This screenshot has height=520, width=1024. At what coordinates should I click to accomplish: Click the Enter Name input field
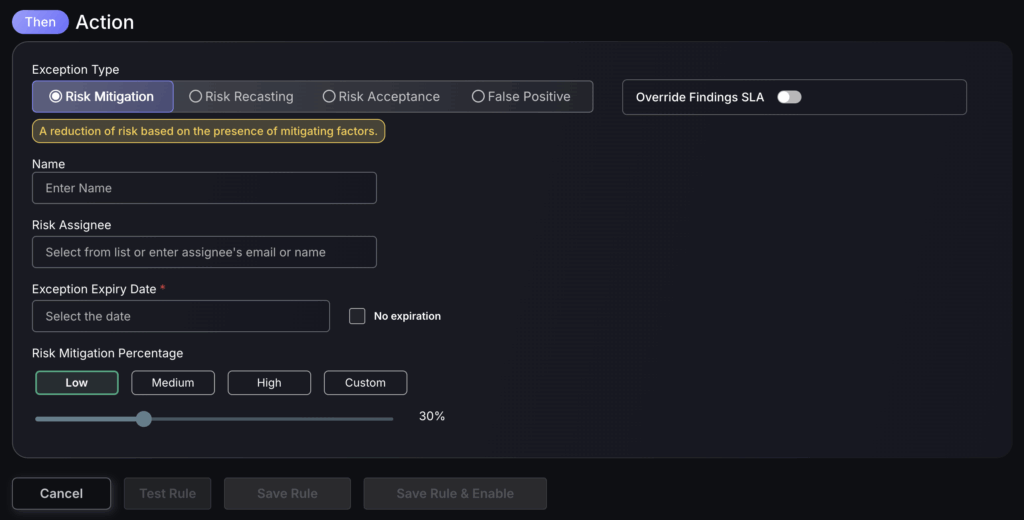(x=204, y=188)
